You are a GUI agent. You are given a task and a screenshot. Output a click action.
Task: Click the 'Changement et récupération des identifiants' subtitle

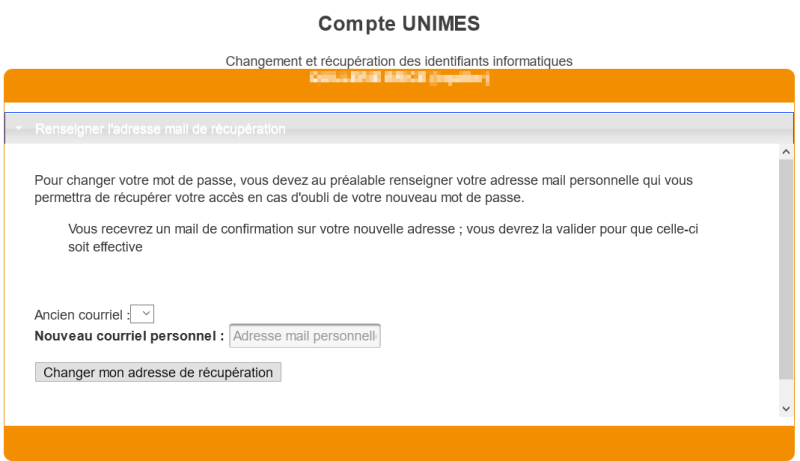tap(399, 61)
